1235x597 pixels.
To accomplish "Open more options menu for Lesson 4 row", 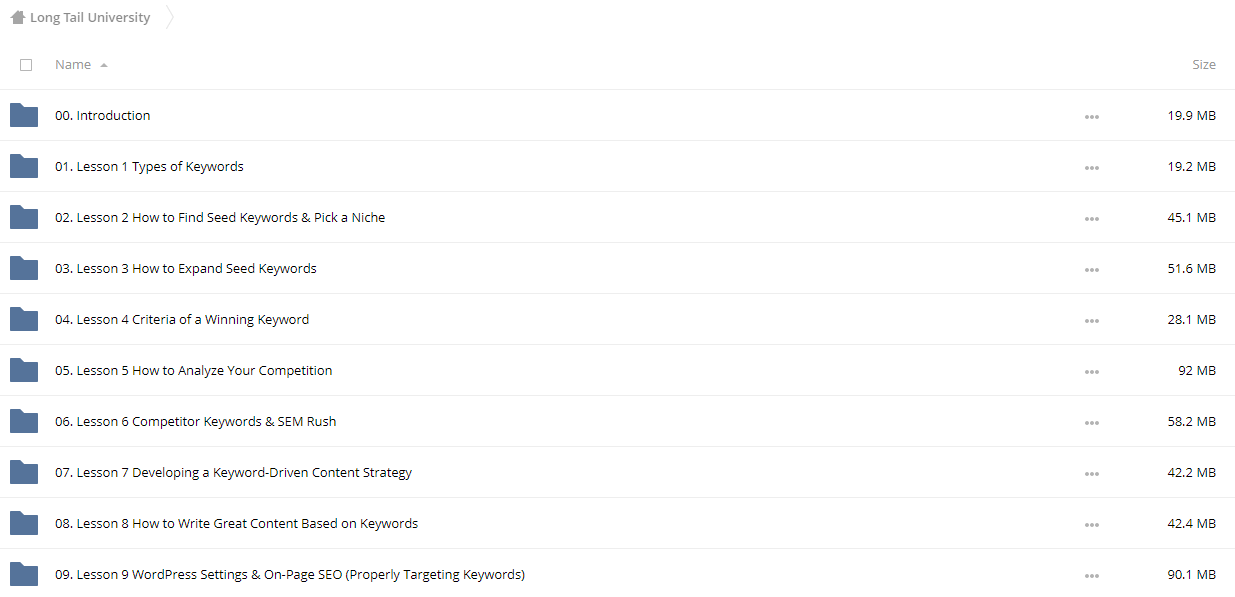I will [1091, 320].
